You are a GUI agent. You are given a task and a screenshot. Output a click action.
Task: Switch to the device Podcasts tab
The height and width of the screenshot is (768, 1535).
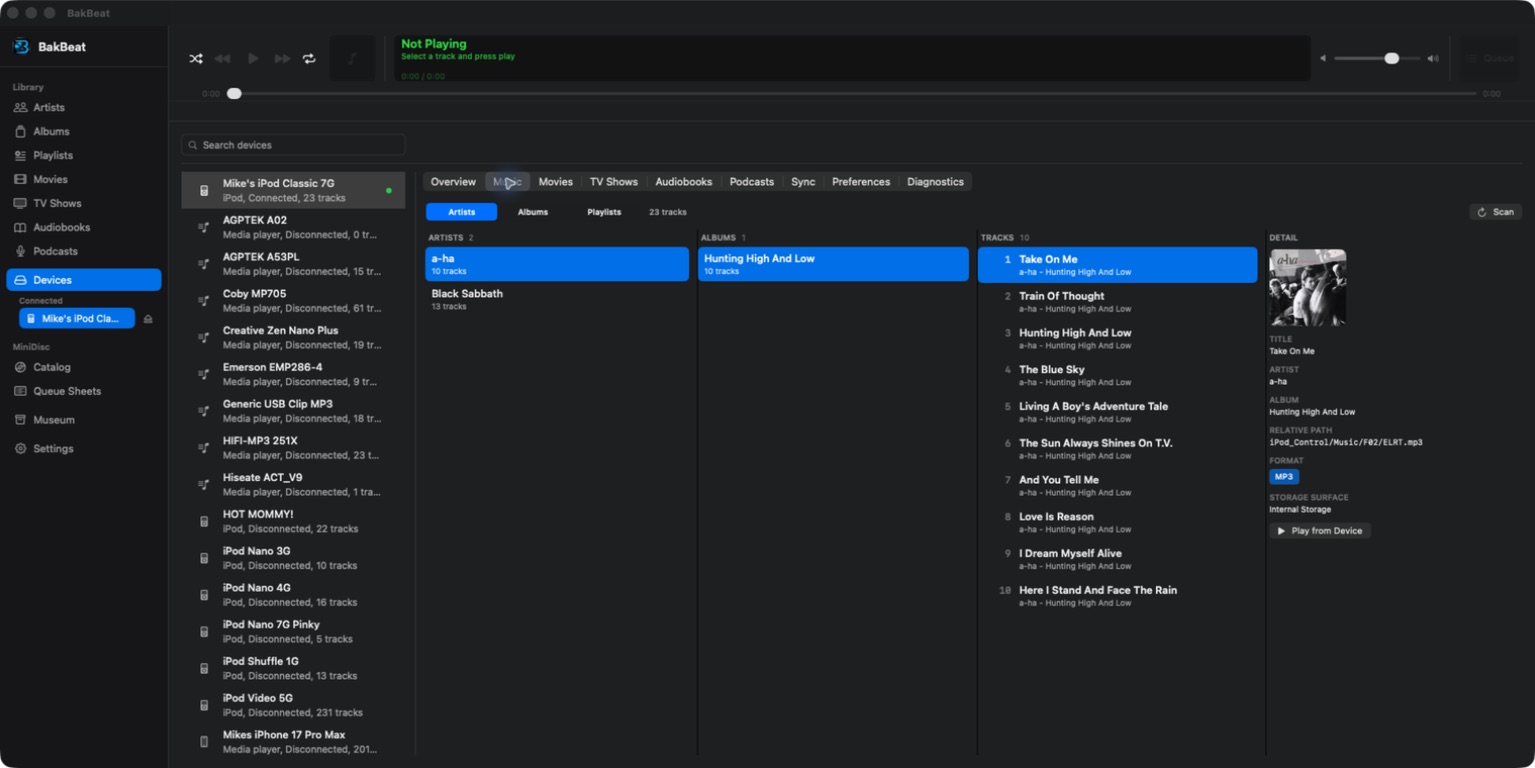752,182
